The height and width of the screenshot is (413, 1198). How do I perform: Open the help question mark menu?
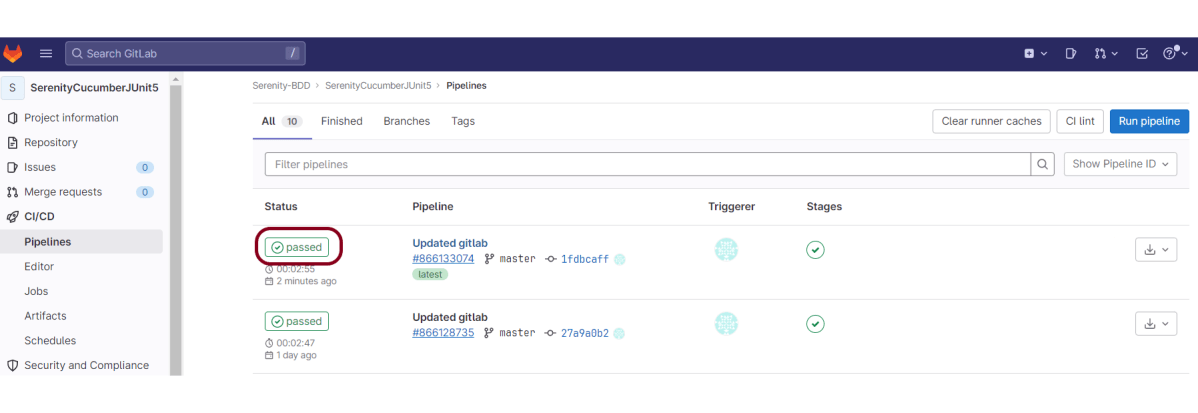pos(1174,54)
